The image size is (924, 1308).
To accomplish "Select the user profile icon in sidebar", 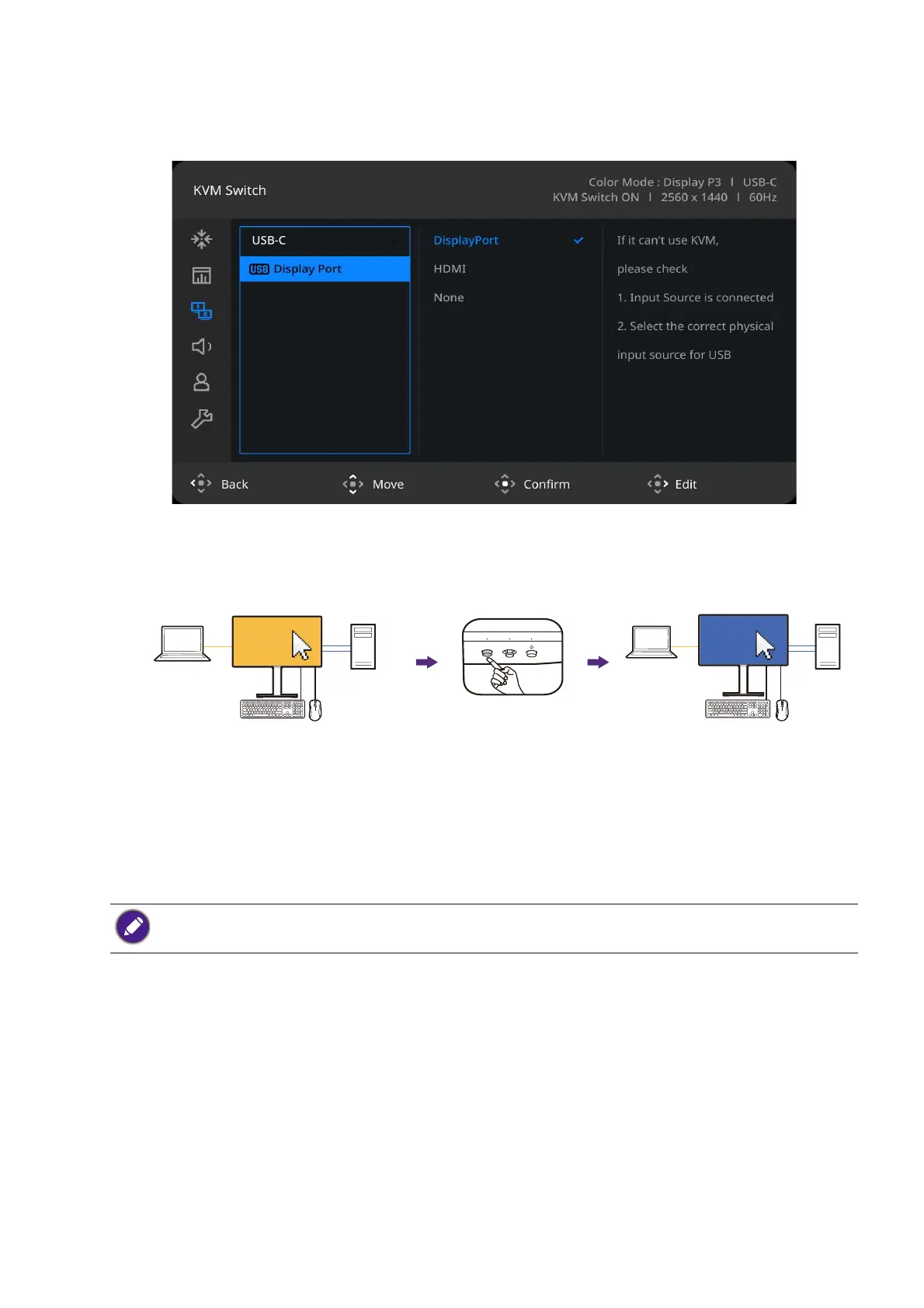I will [201, 382].
